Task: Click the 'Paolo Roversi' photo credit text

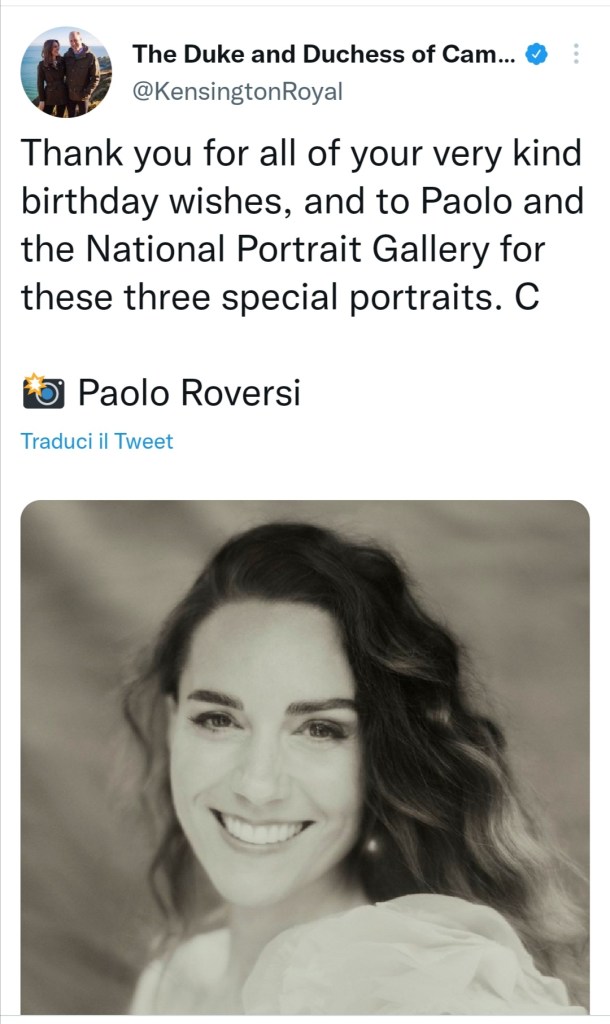Action: (189, 393)
